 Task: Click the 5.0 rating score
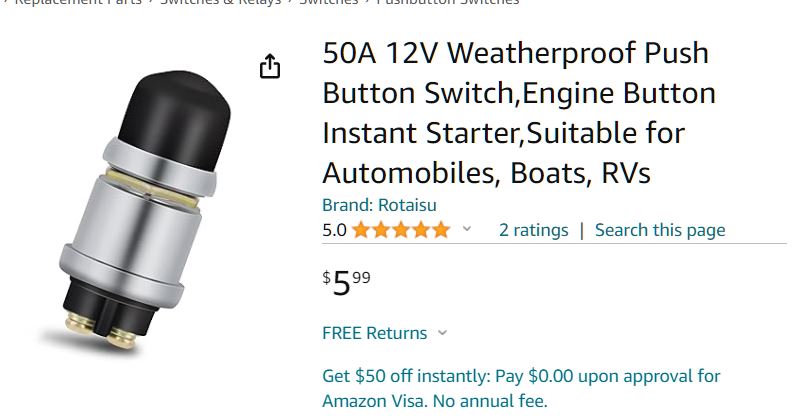pyautogui.click(x=334, y=230)
